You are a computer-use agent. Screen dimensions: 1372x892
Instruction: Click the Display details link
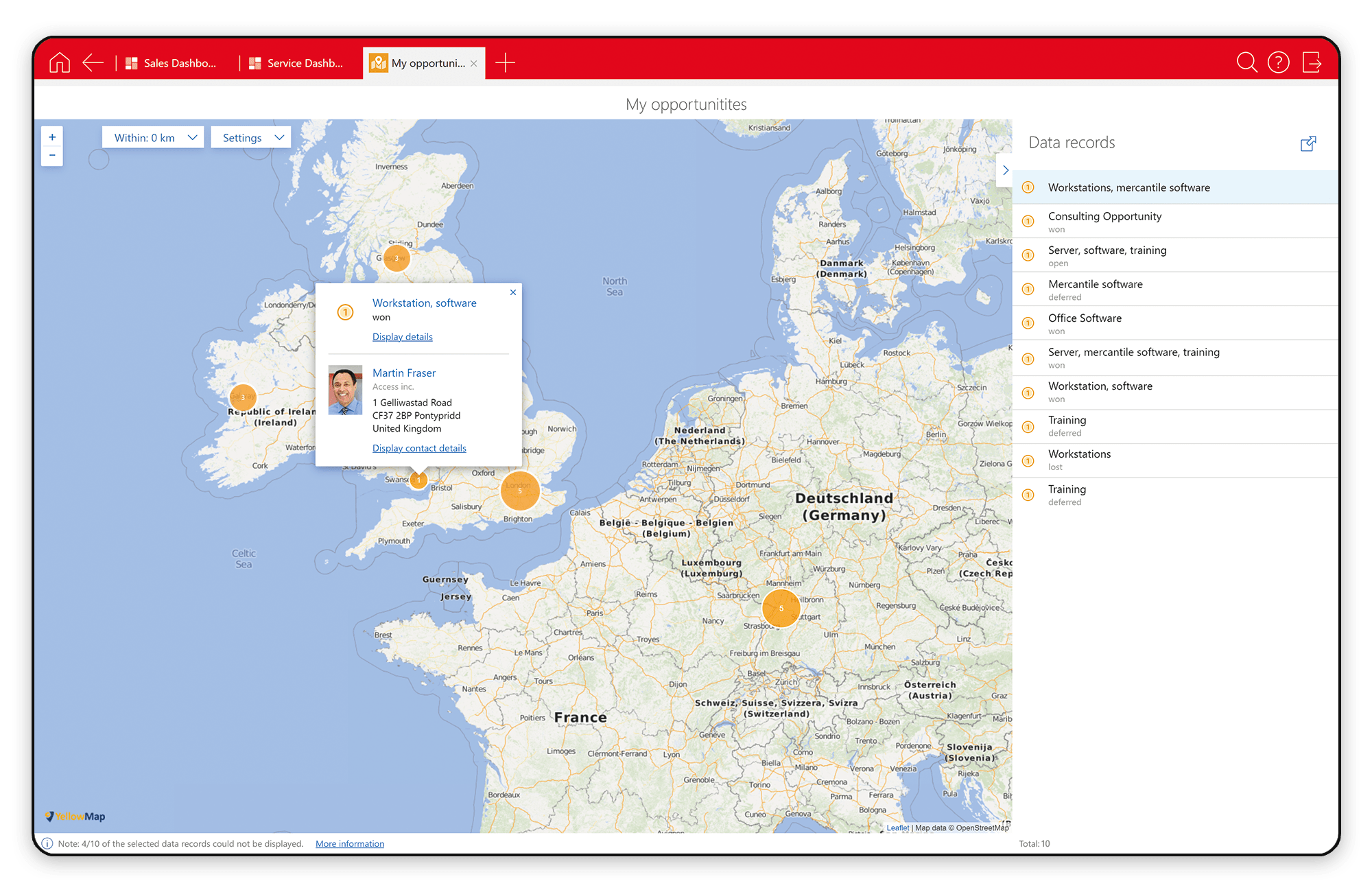(x=403, y=337)
